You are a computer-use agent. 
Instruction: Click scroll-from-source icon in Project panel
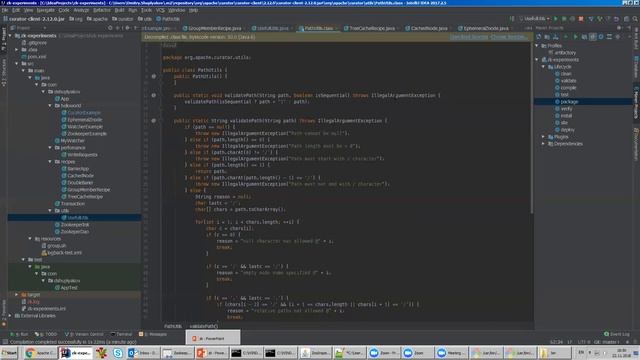point(110,28)
